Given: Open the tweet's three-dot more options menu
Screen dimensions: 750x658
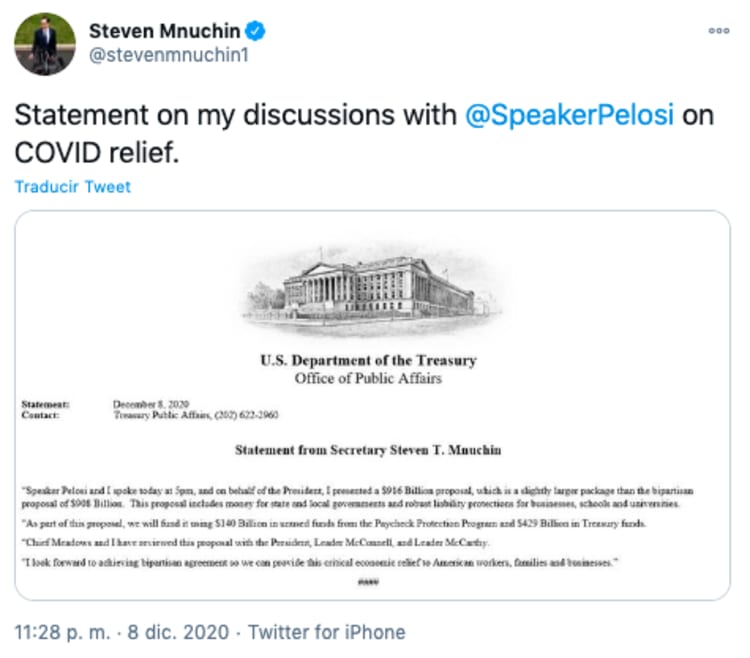Looking at the screenshot, I should (719, 31).
